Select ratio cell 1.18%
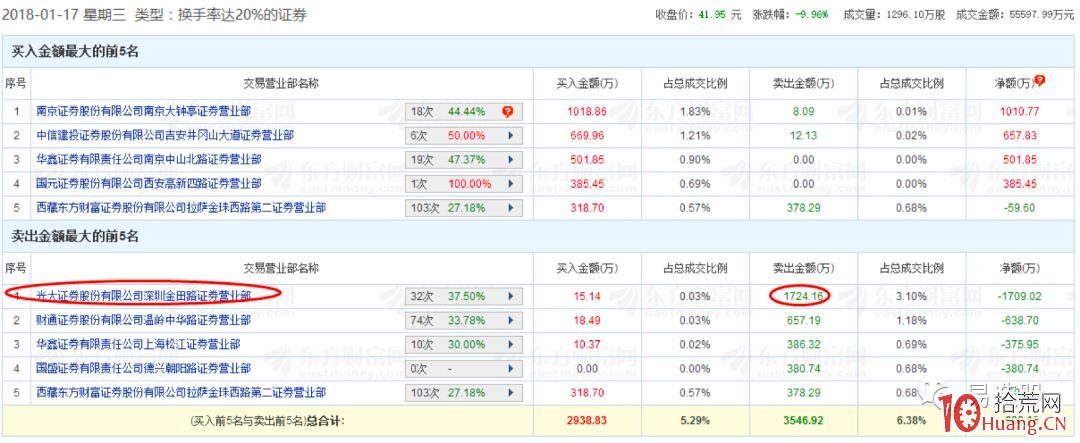This screenshot has width=1080, height=443. [911, 320]
